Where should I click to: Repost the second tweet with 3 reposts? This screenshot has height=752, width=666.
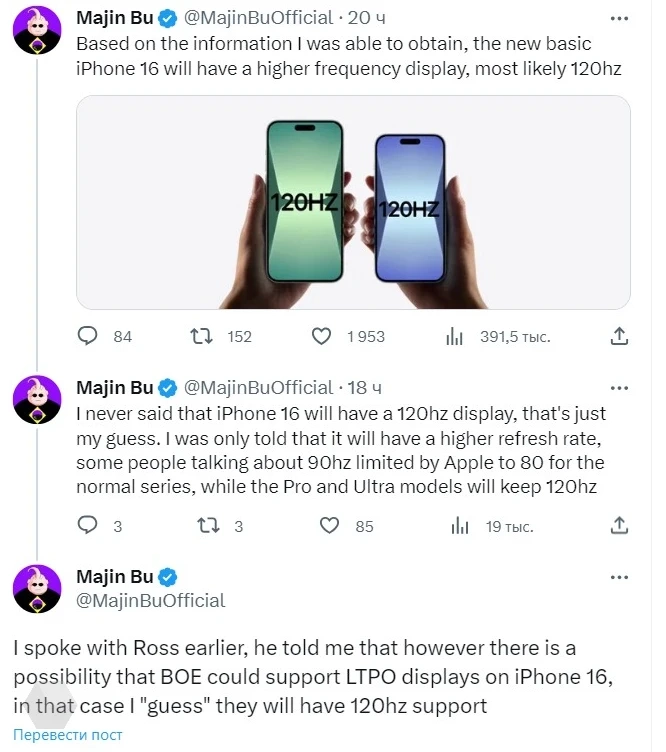[x=204, y=525]
